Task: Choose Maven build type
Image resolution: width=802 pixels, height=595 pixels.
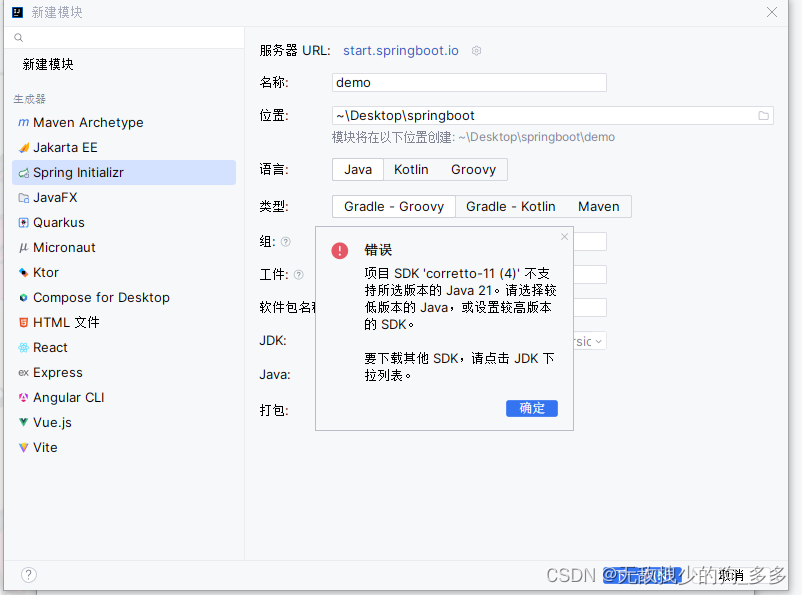Action: [x=598, y=207]
